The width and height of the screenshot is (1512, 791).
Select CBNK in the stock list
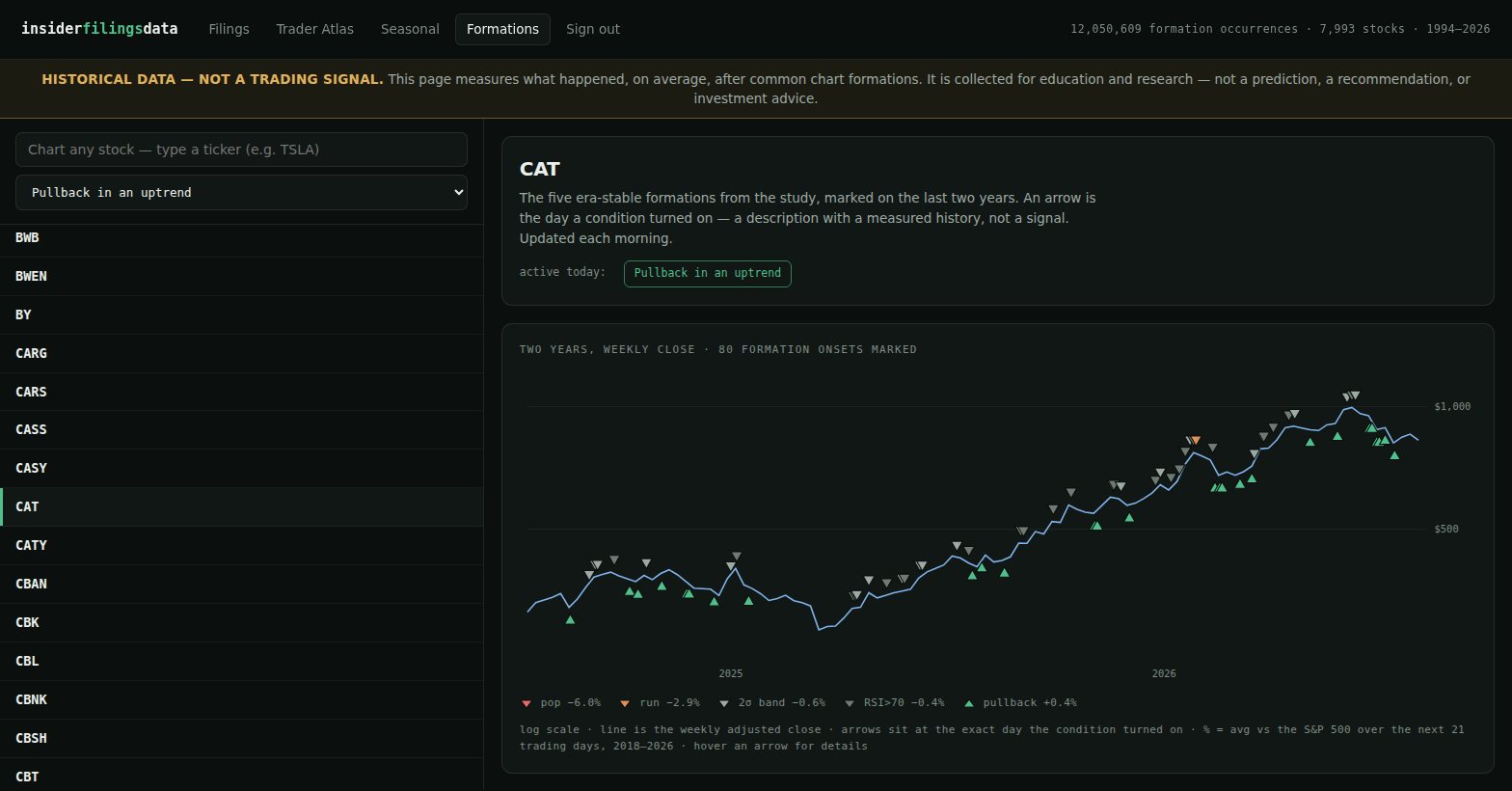click(x=241, y=700)
